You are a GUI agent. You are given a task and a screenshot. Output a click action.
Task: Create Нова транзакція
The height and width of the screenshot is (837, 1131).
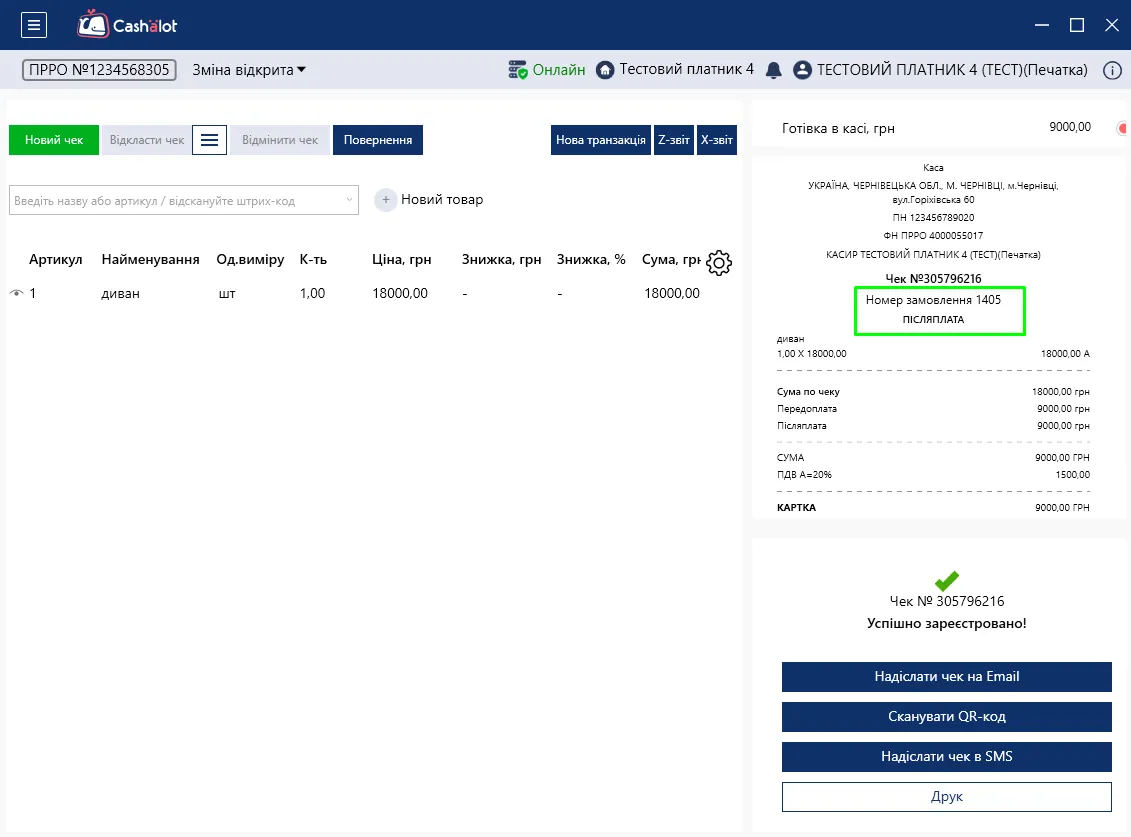click(601, 140)
